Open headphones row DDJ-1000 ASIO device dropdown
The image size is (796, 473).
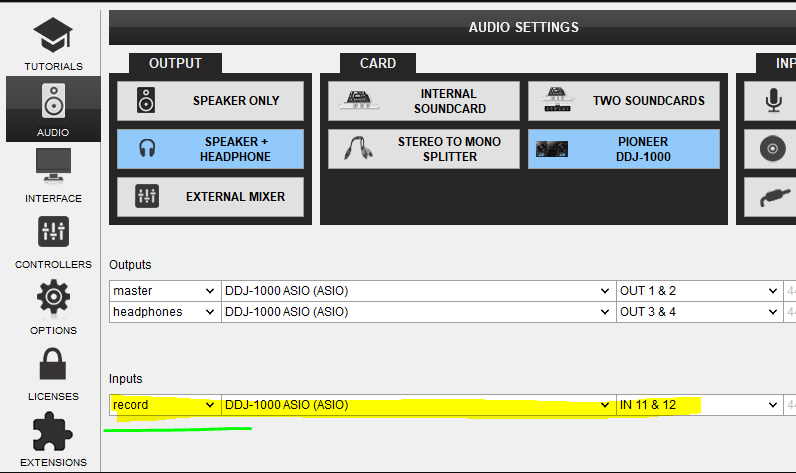click(x=418, y=312)
